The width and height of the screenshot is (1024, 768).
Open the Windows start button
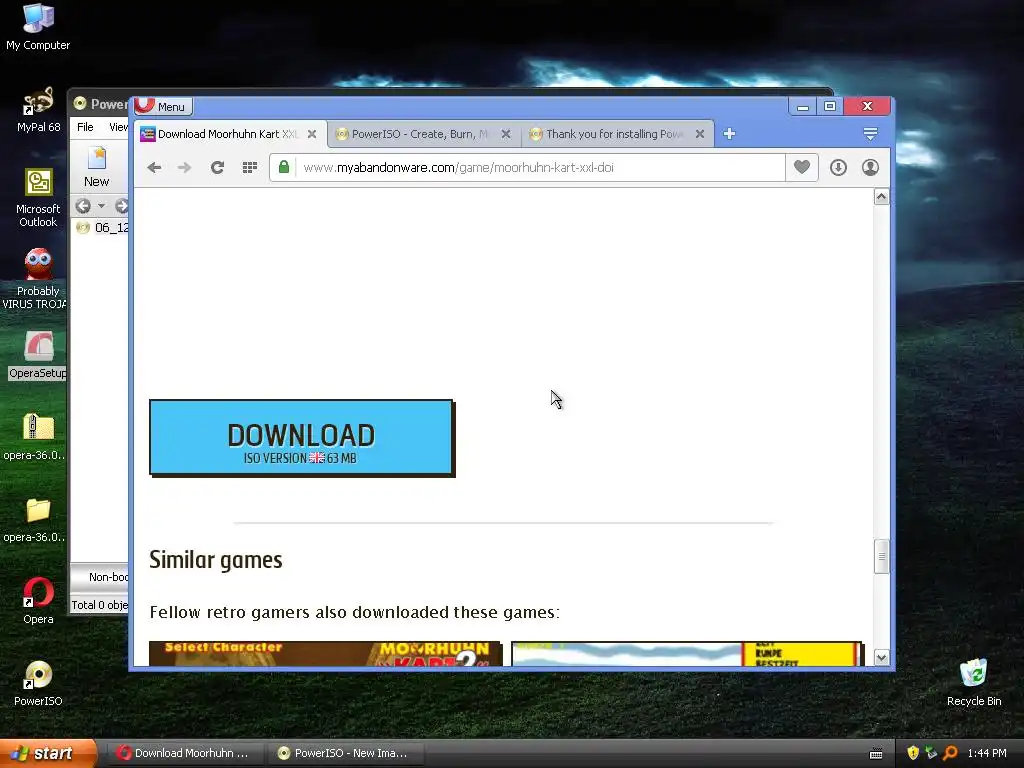tap(48, 753)
